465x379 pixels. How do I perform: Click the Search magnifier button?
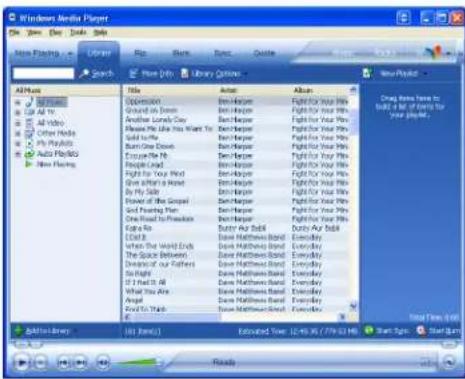click(x=96, y=74)
